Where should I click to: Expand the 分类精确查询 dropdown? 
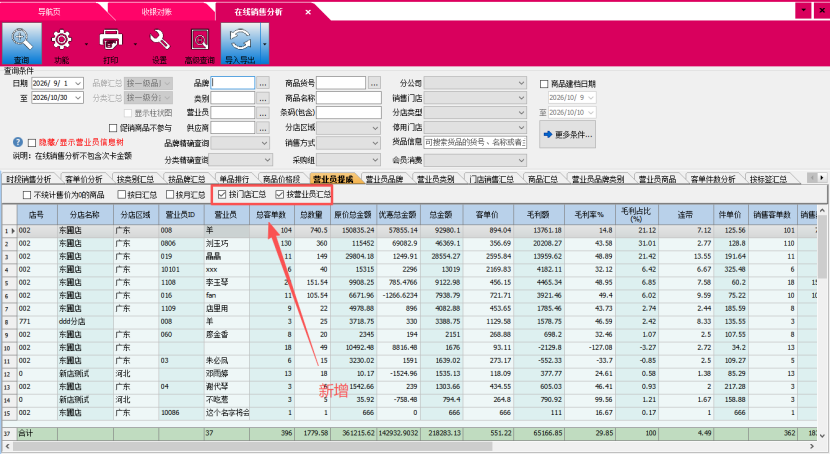pos(267,160)
